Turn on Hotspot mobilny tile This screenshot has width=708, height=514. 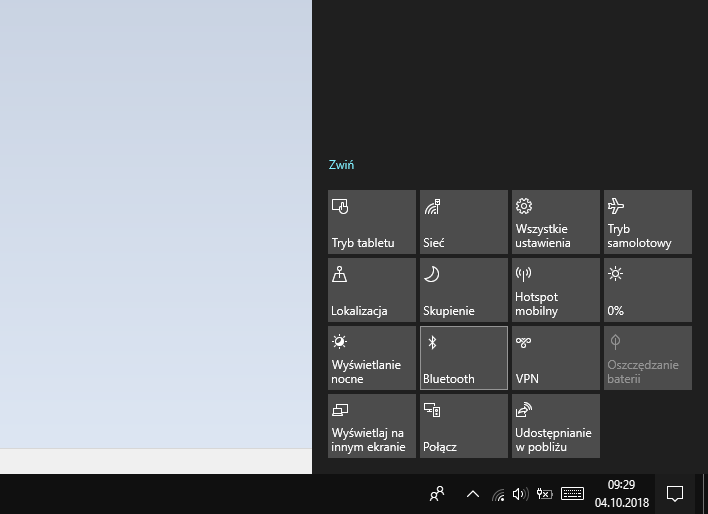(555, 290)
